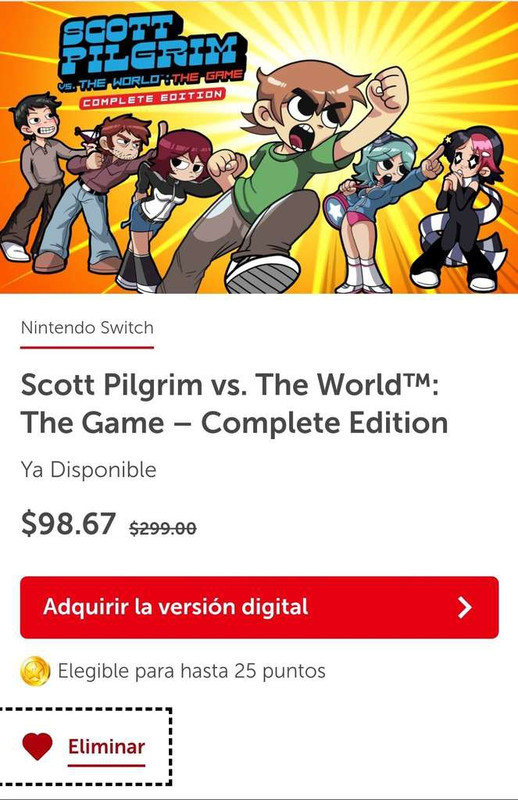Viewport: 518px width, 800px height.
Task: Click the Scott Pilgrim game logo
Action: click(153, 61)
